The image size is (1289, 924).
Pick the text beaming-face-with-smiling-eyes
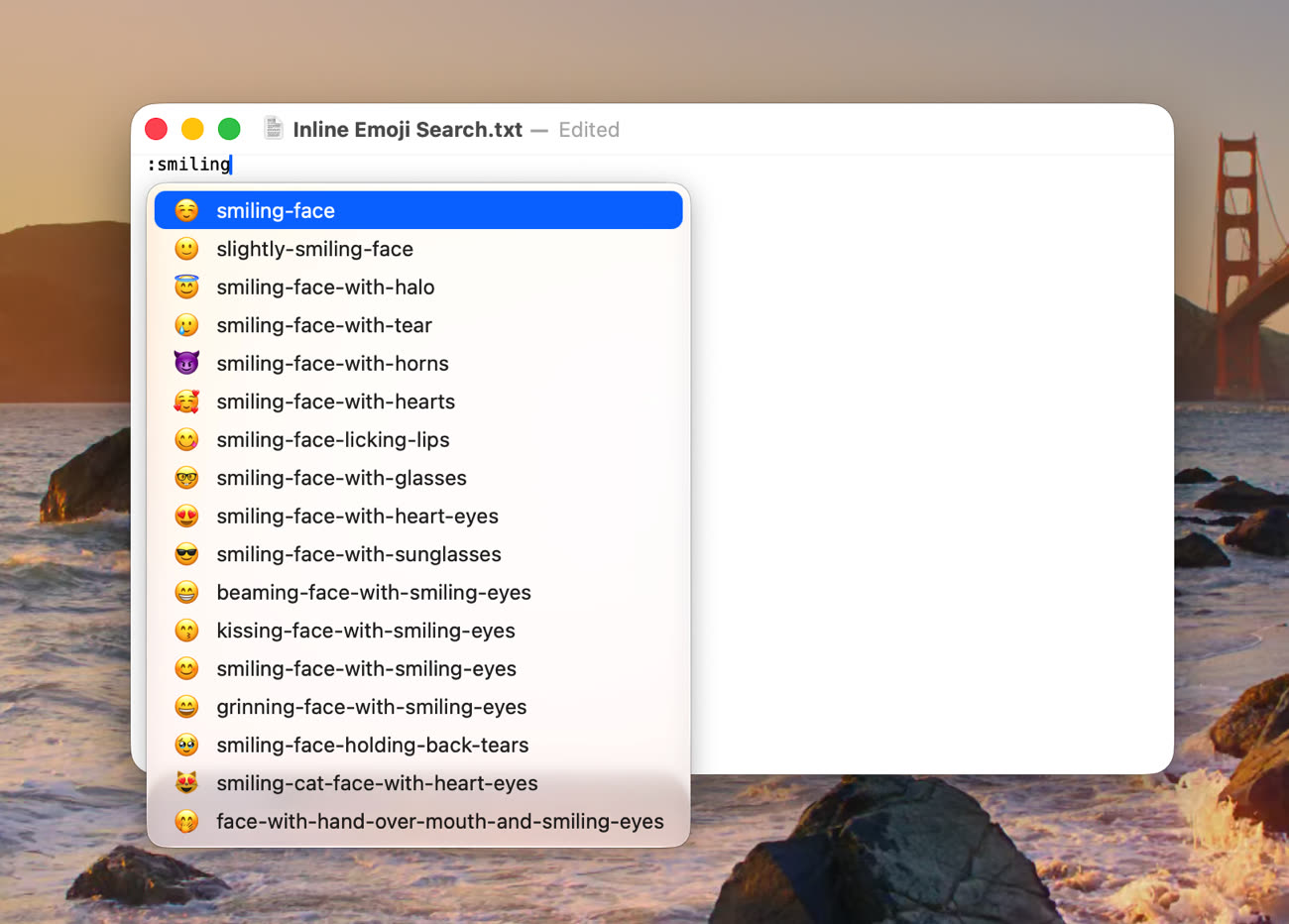[374, 592]
